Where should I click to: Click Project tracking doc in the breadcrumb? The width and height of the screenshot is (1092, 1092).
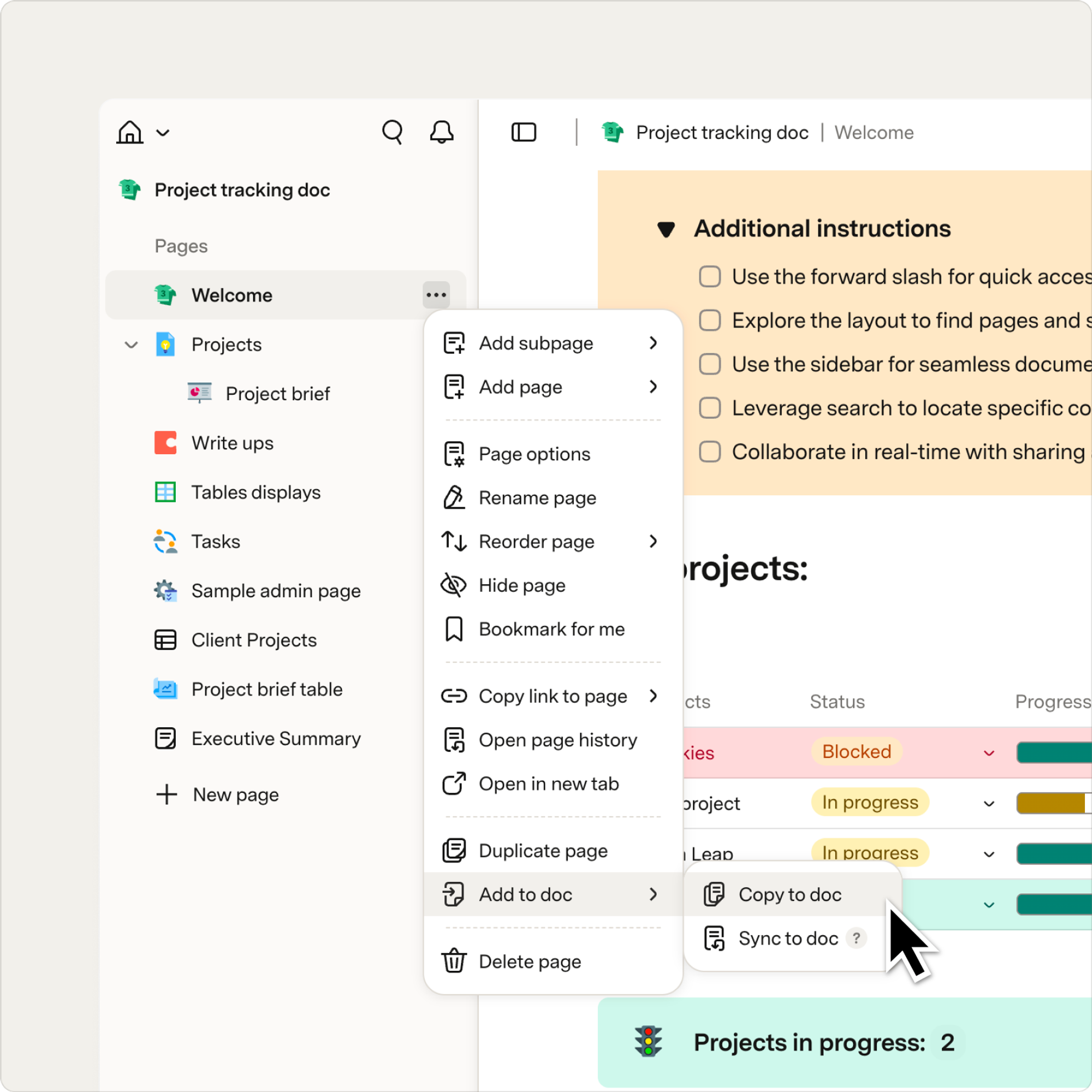[722, 132]
